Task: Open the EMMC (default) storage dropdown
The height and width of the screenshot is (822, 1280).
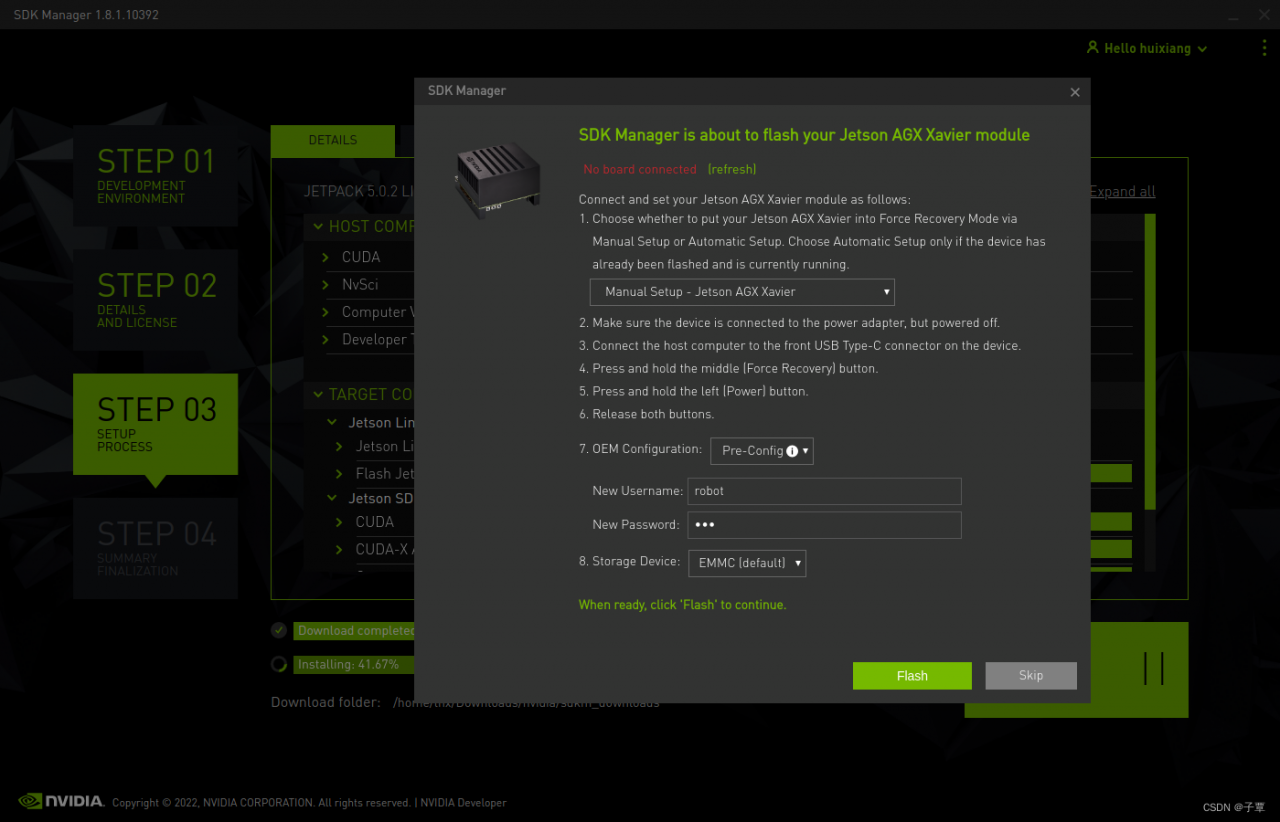Action: (x=747, y=563)
